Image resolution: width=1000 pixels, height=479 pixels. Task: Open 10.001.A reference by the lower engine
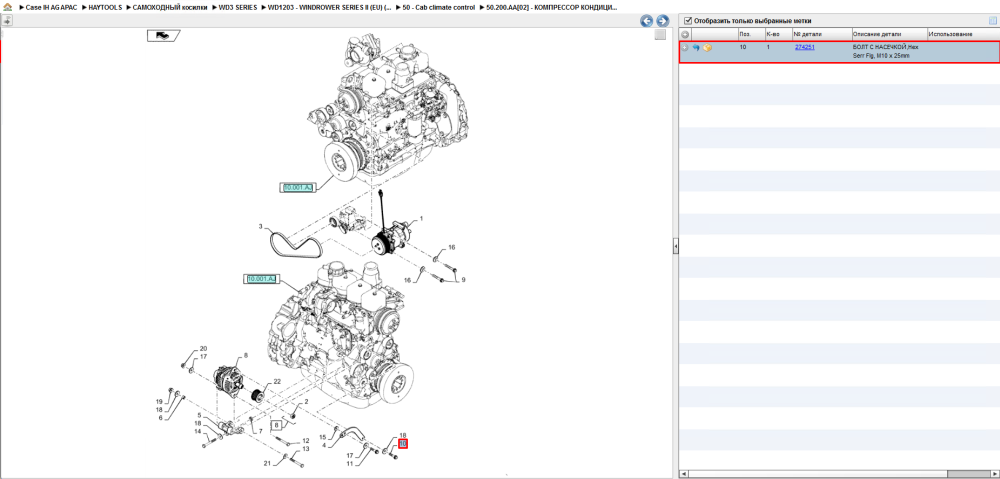pos(261,279)
